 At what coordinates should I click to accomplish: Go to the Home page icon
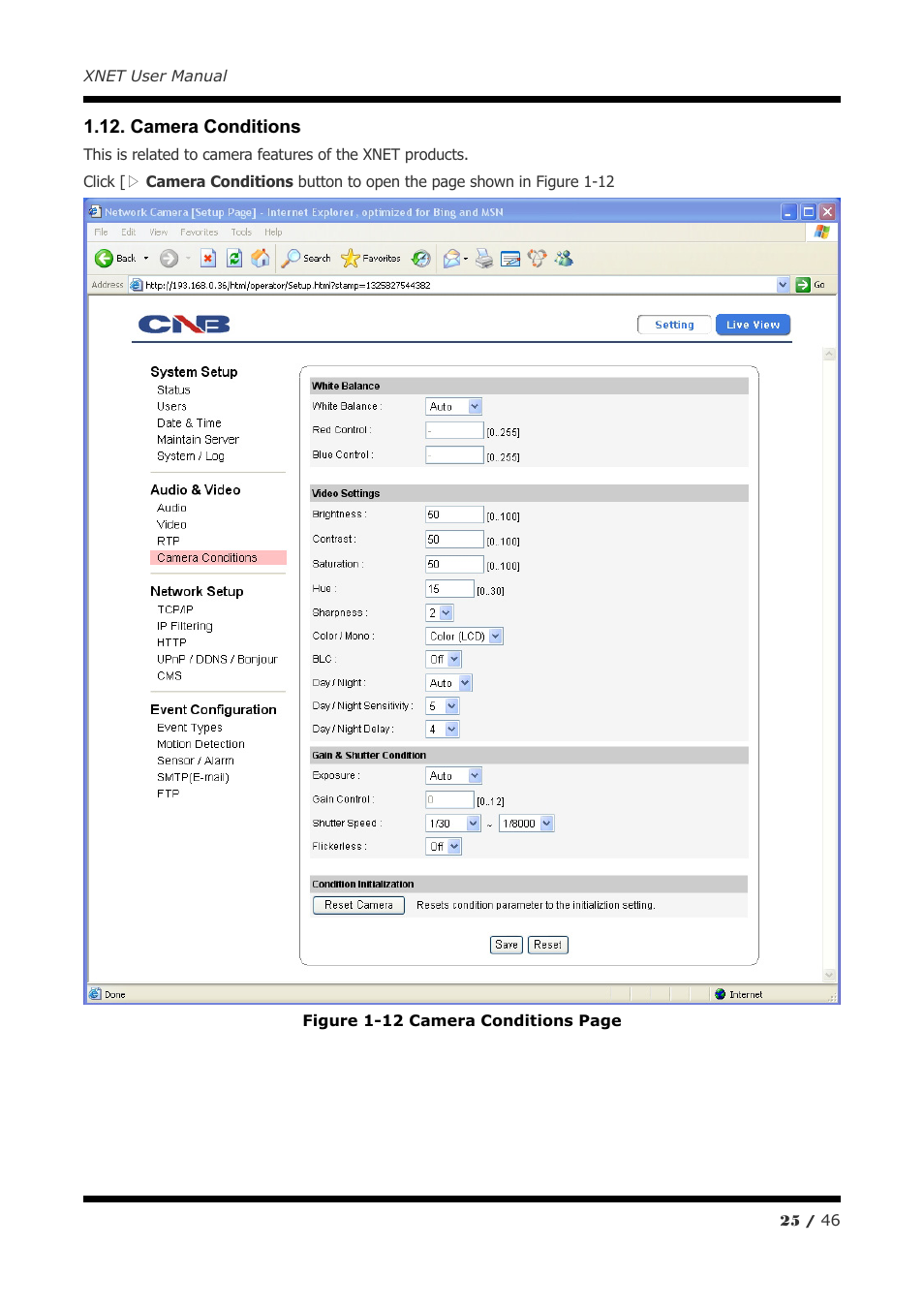261,259
